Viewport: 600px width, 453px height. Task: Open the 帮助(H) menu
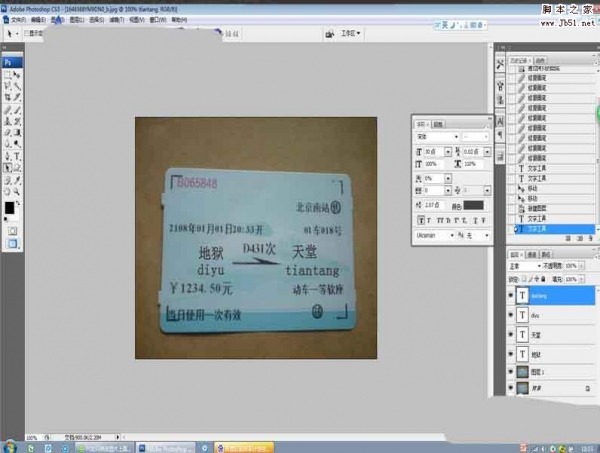pos(179,20)
